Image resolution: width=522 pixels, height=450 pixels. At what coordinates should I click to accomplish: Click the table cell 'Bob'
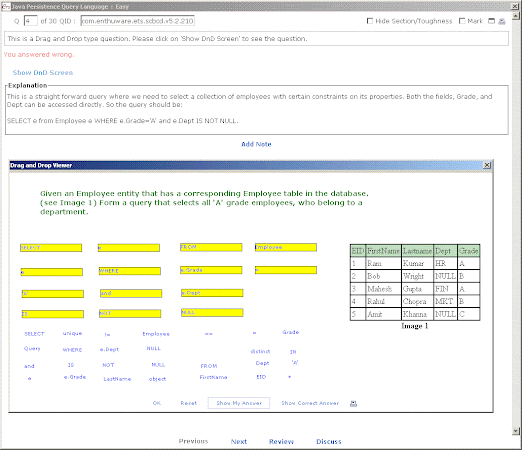point(383,276)
